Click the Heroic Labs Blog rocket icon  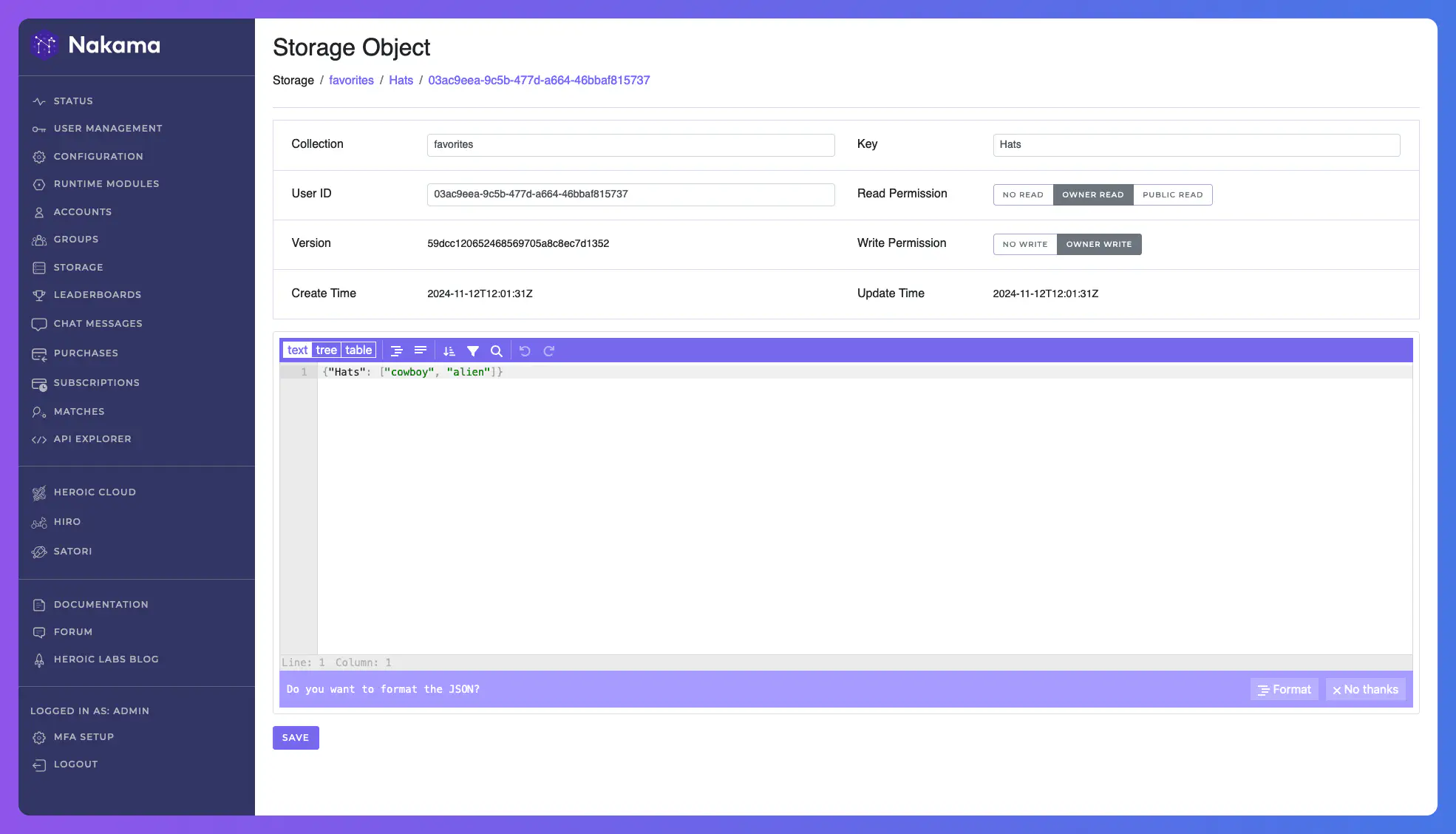pyautogui.click(x=39, y=660)
